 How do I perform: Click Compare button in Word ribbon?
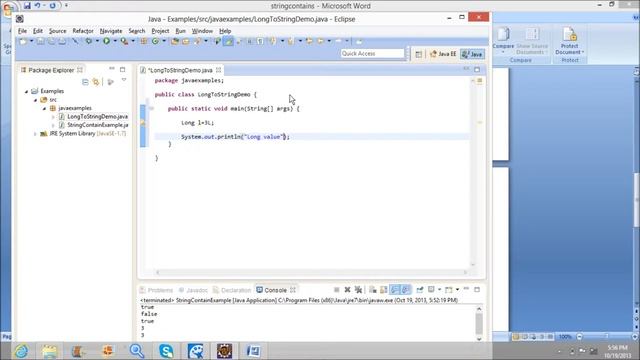[503, 40]
